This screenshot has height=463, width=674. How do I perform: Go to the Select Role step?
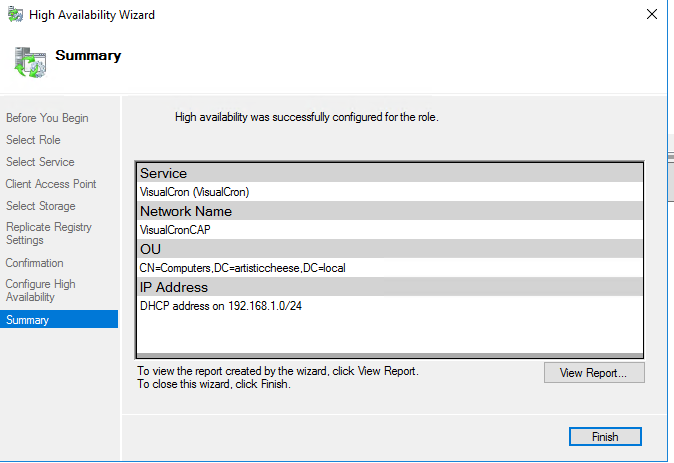click(x=33, y=140)
